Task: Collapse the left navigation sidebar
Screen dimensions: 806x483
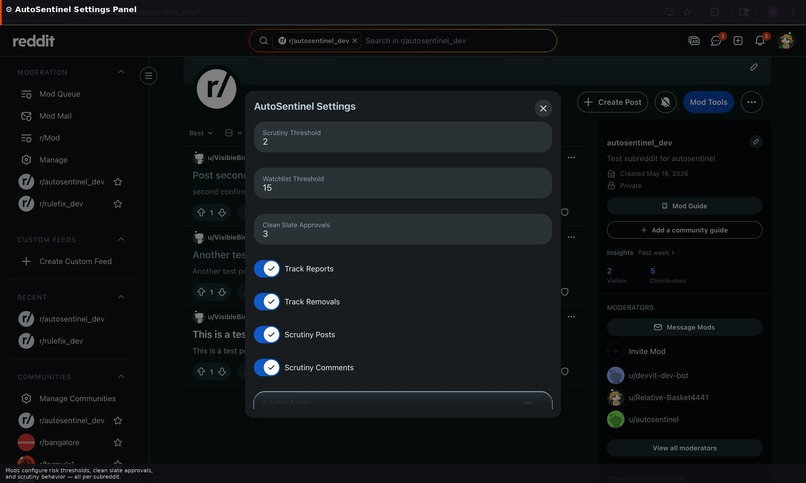Action: (x=149, y=76)
